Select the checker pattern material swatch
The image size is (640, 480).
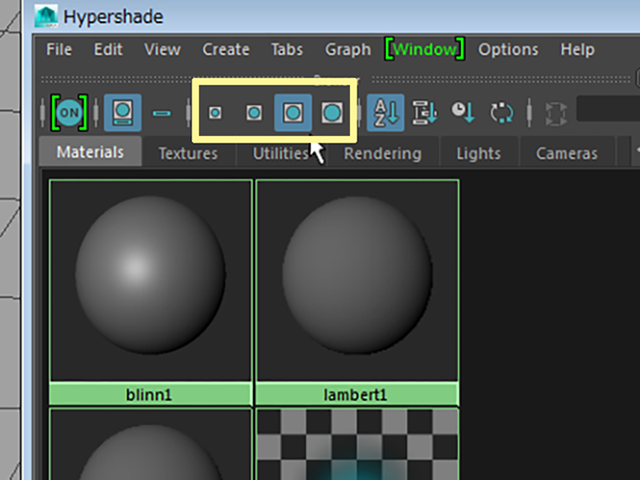pyautogui.click(x=357, y=444)
